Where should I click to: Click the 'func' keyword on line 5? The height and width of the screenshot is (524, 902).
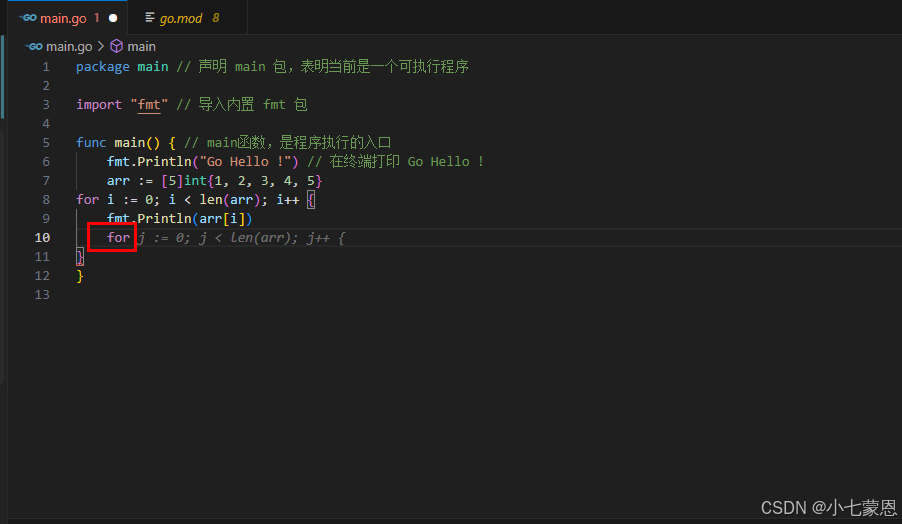91,143
